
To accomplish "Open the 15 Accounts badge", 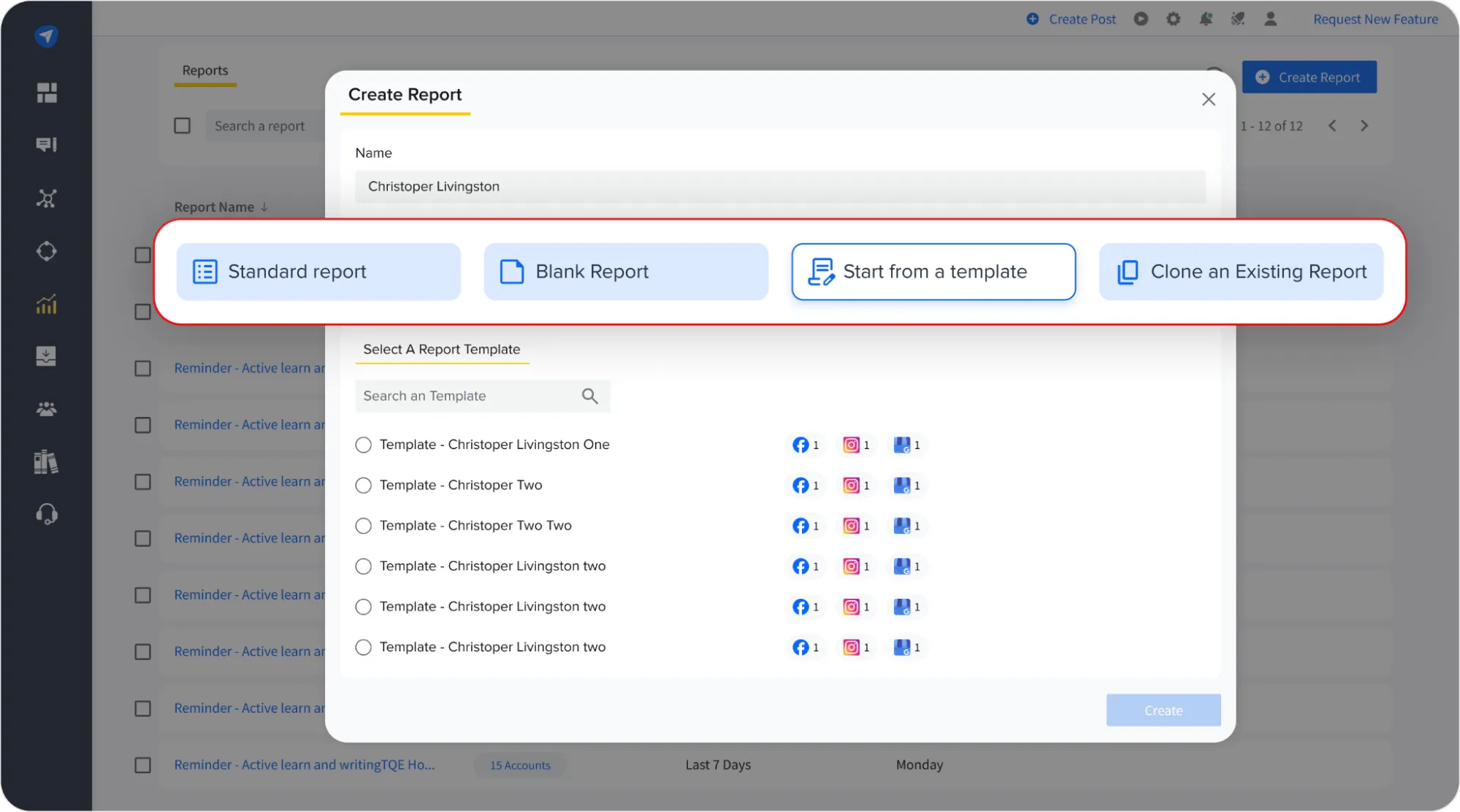I will [520, 765].
